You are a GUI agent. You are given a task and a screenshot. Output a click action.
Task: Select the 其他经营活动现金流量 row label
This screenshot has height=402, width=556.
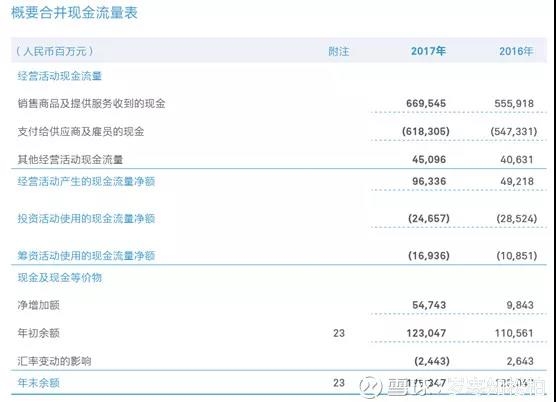tap(70, 160)
